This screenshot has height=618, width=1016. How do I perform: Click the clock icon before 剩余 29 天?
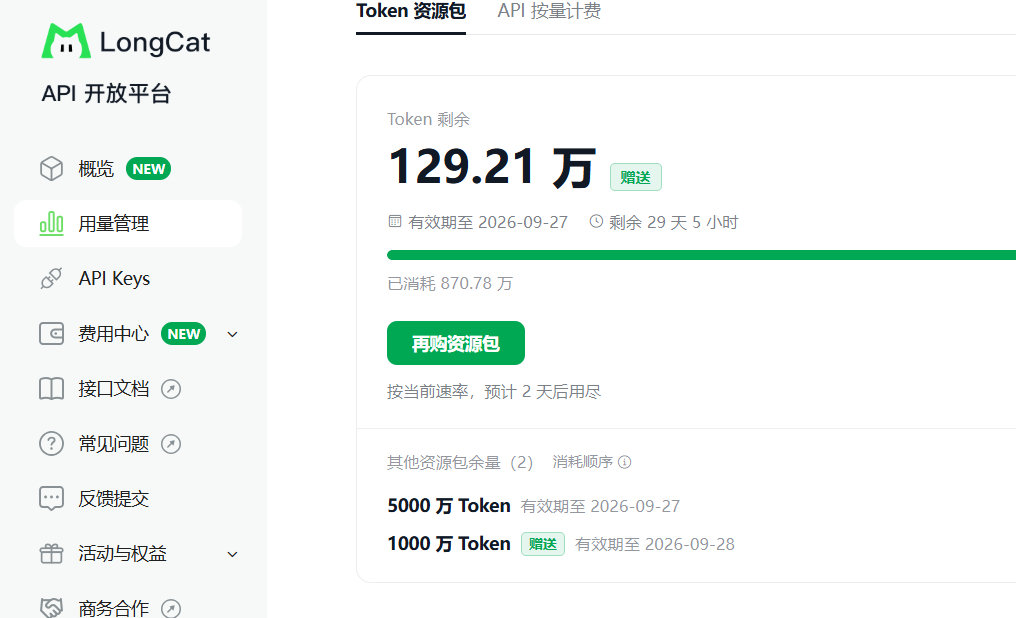[596, 222]
